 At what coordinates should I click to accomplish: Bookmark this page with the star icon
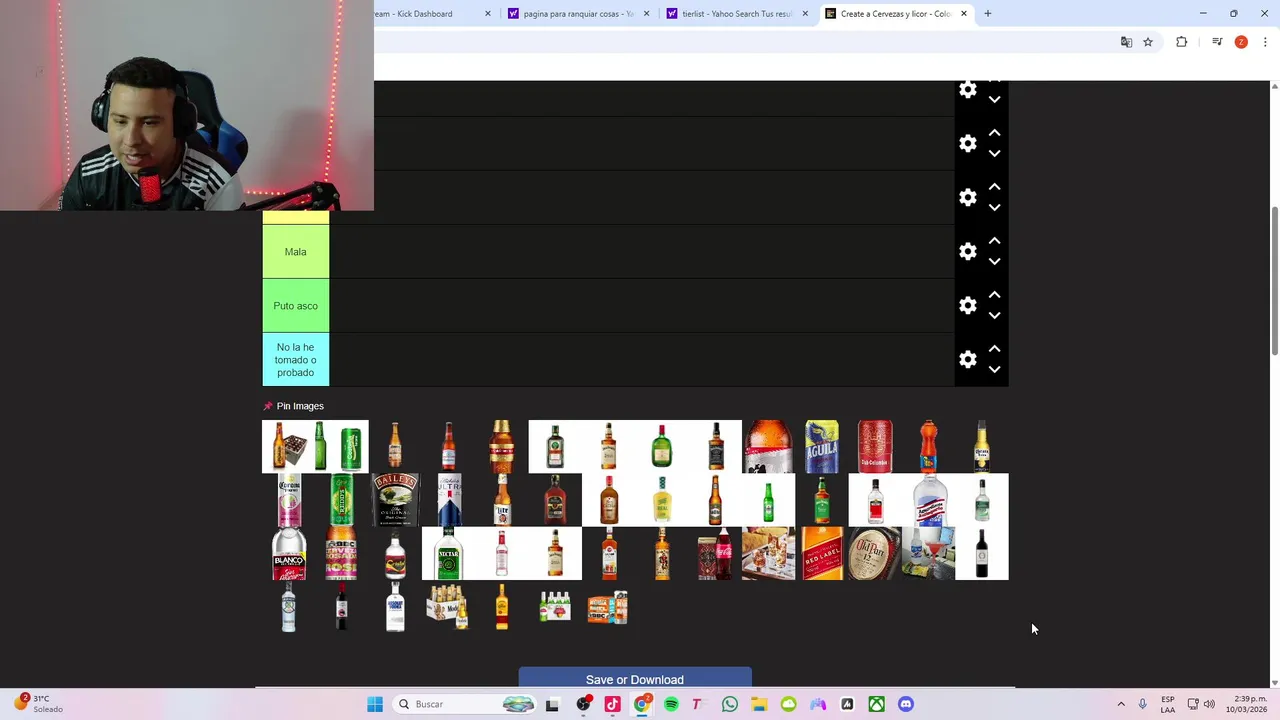[x=1148, y=42]
